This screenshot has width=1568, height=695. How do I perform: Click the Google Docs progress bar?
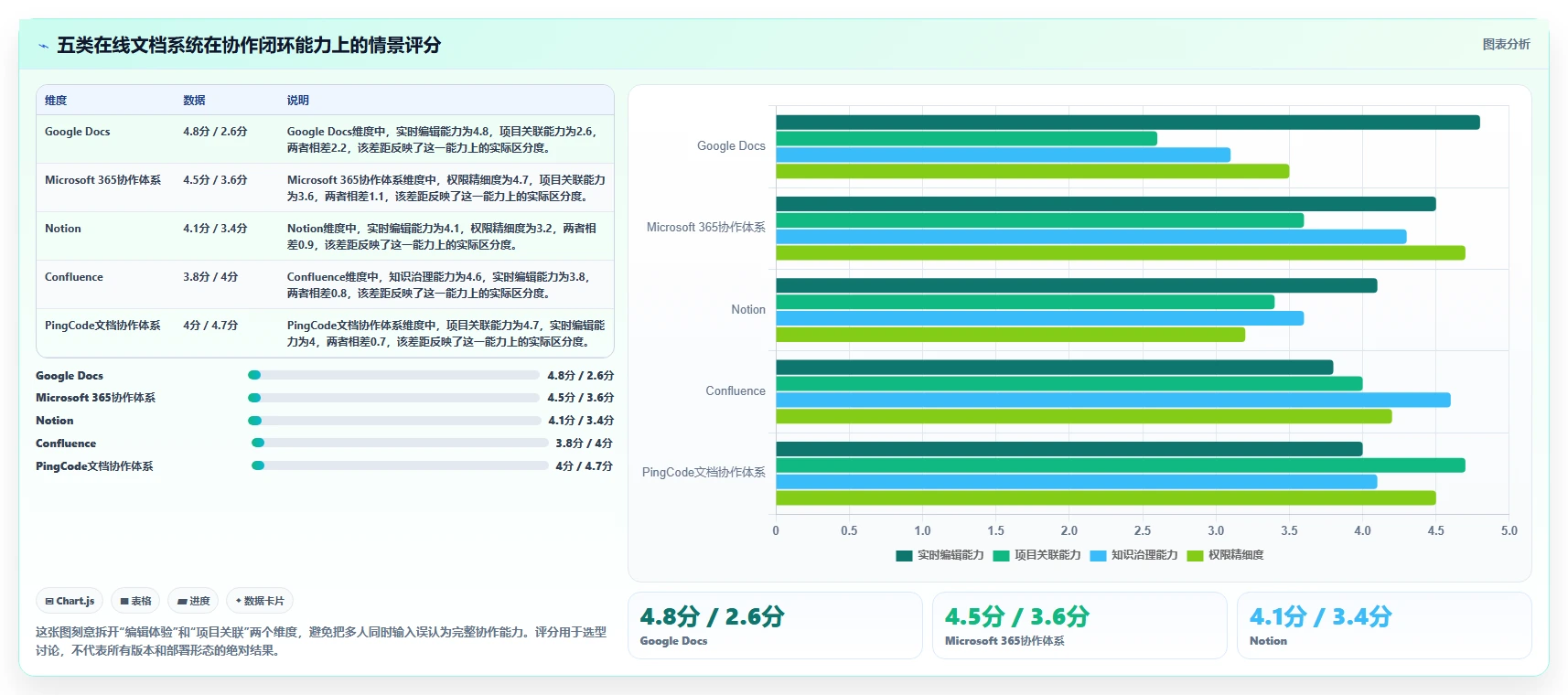tap(393, 375)
